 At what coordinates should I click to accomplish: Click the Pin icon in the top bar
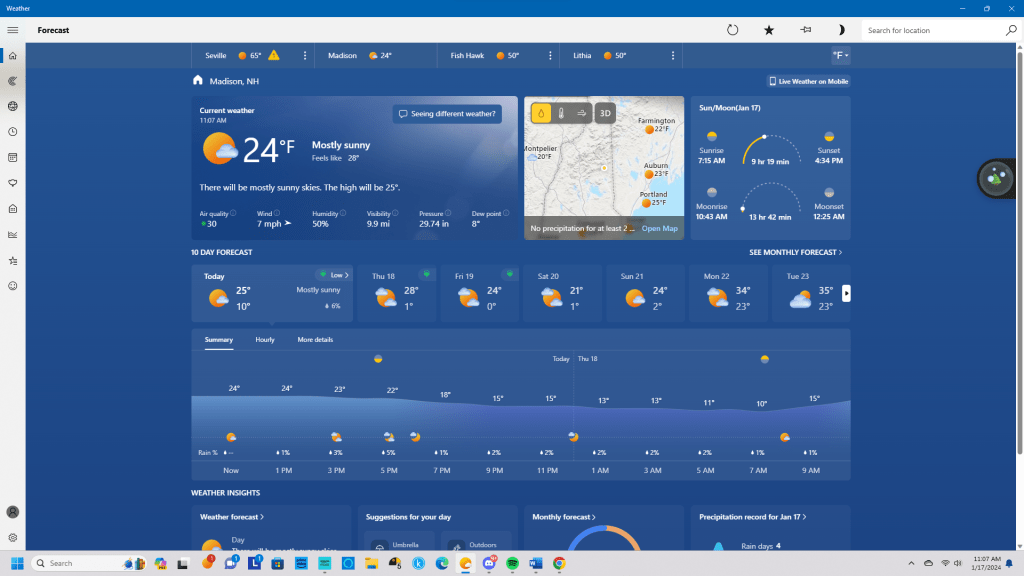point(806,30)
